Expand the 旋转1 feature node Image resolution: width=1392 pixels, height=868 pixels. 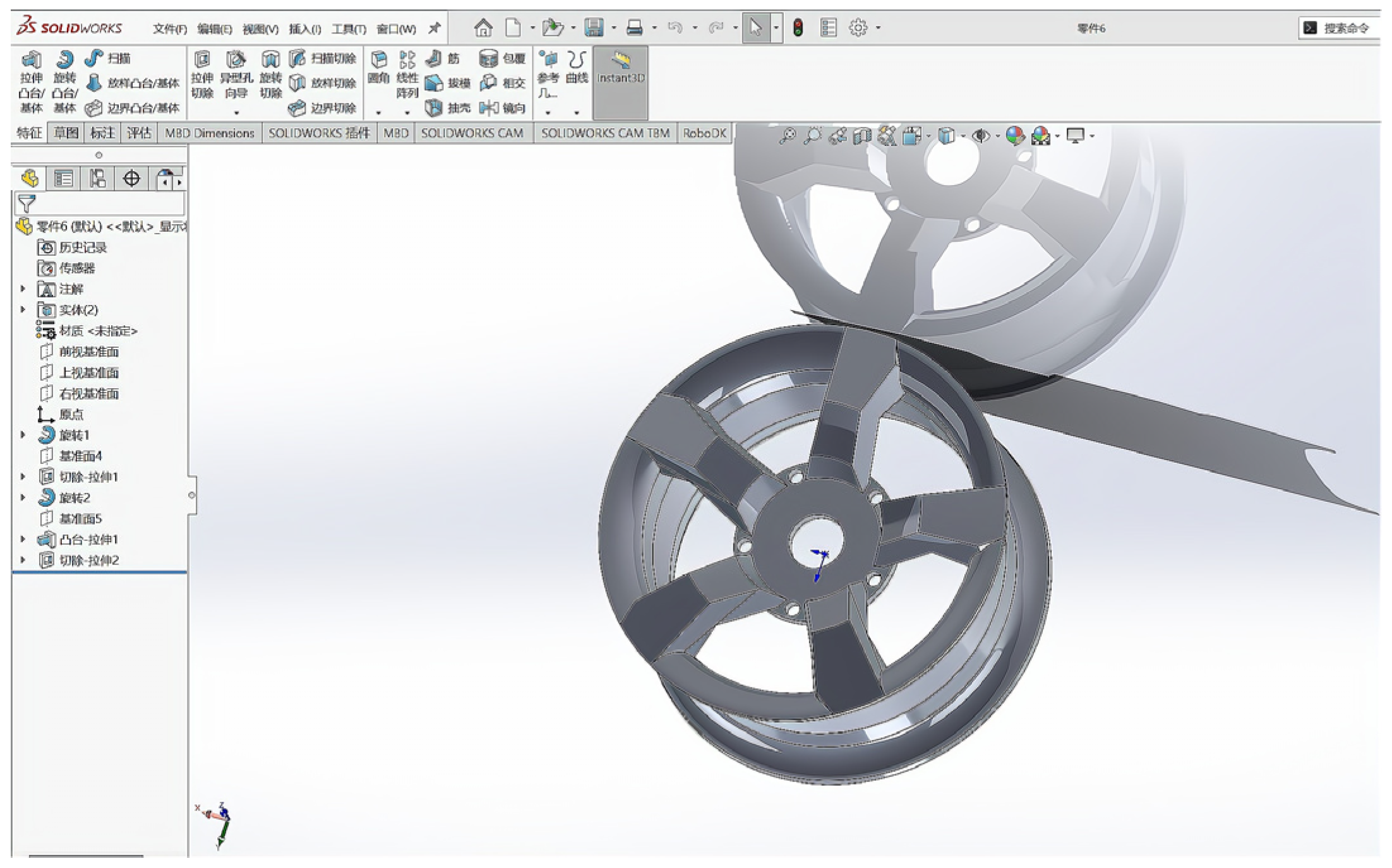(x=23, y=435)
